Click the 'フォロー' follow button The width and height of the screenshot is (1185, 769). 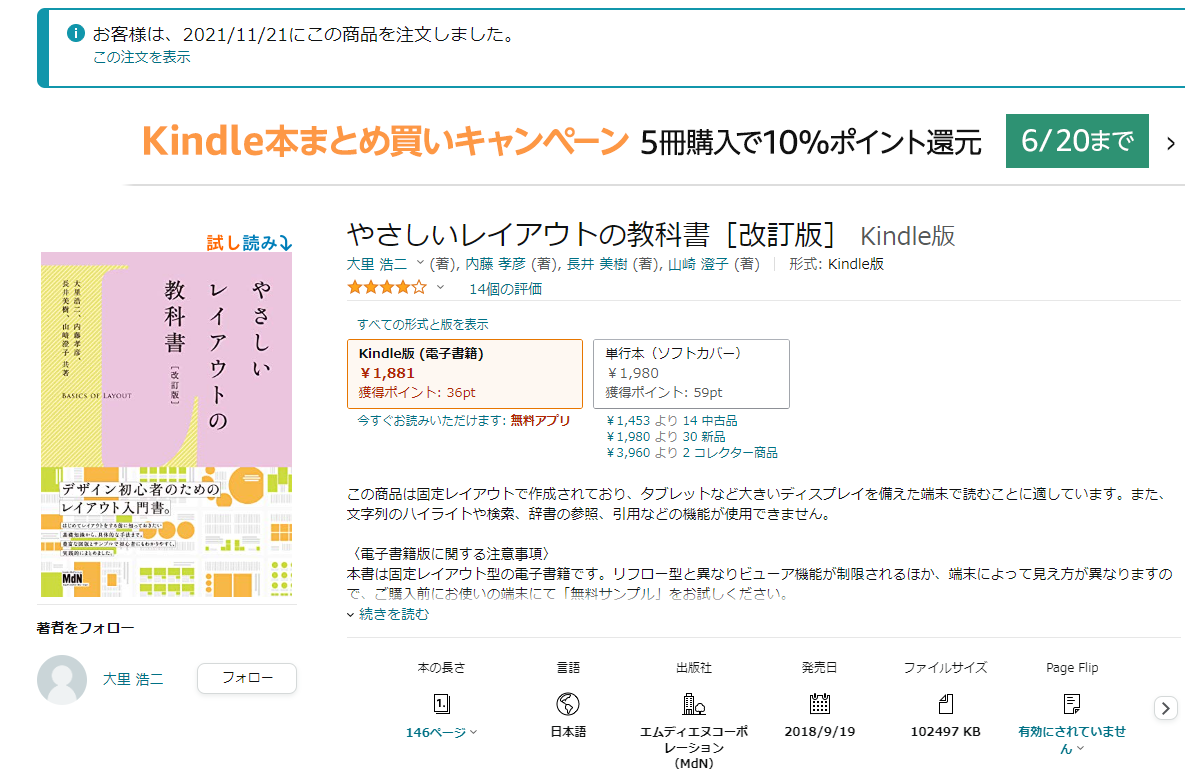point(247,678)
